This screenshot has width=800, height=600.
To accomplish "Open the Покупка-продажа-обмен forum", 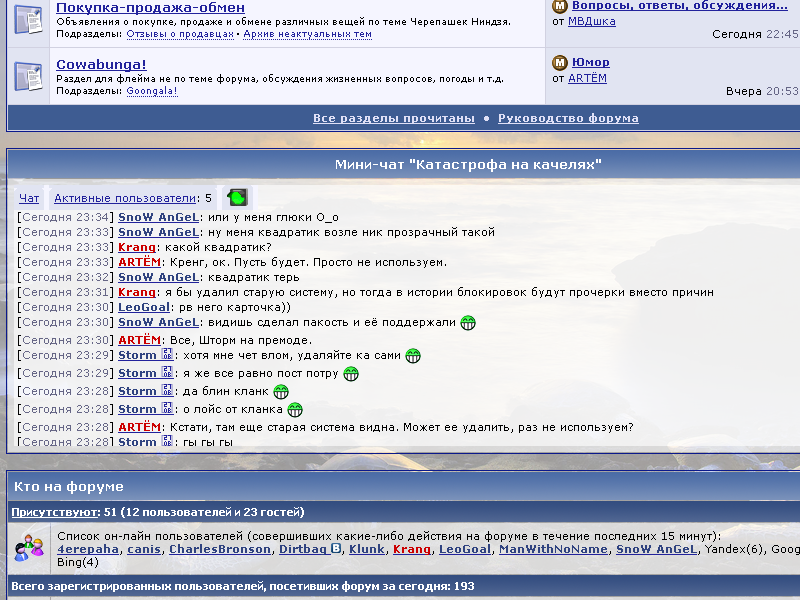I will pyautogui.click(x=151, y=8).
